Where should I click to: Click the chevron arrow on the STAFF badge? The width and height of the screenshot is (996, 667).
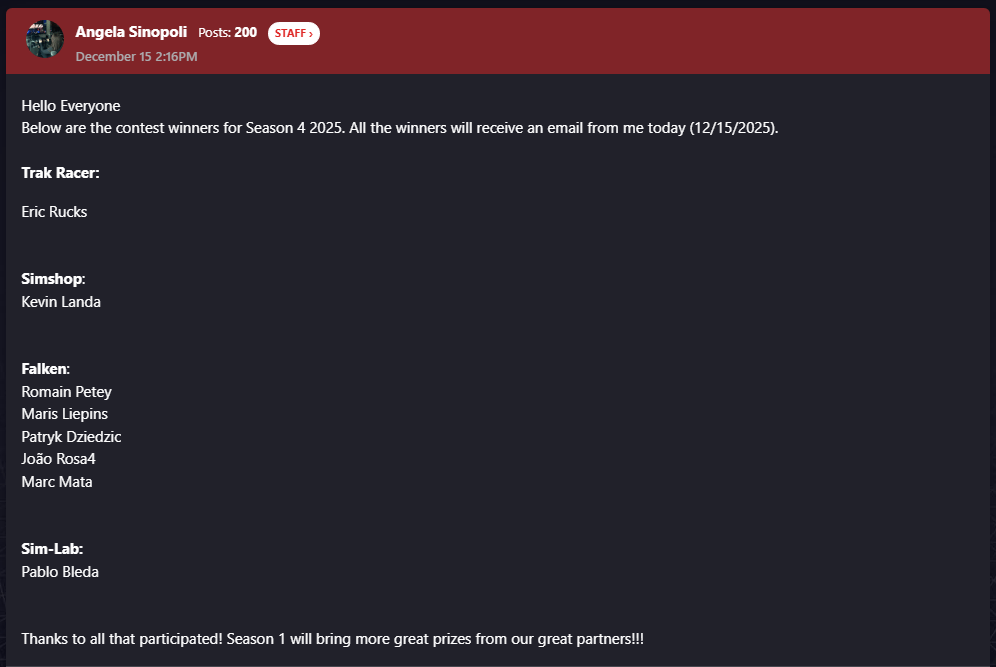click(311, 34)
